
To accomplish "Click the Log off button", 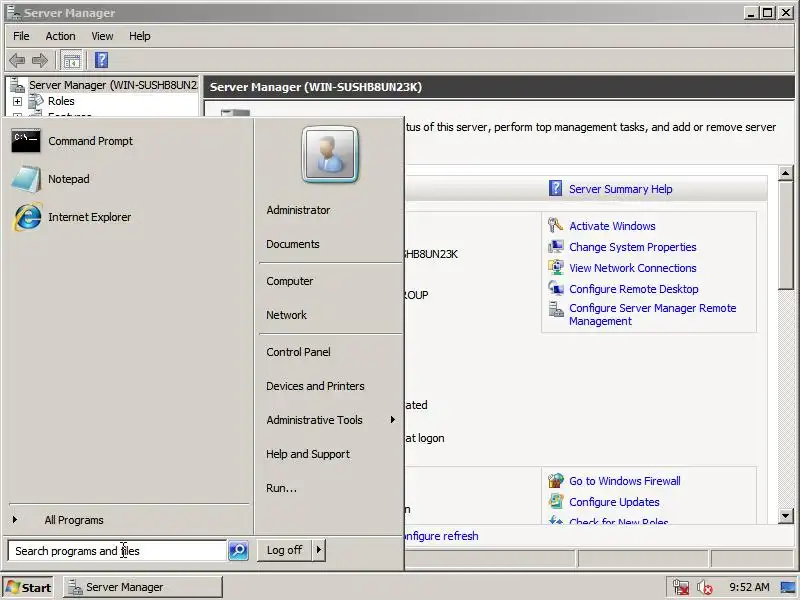I will coord(284,550).
